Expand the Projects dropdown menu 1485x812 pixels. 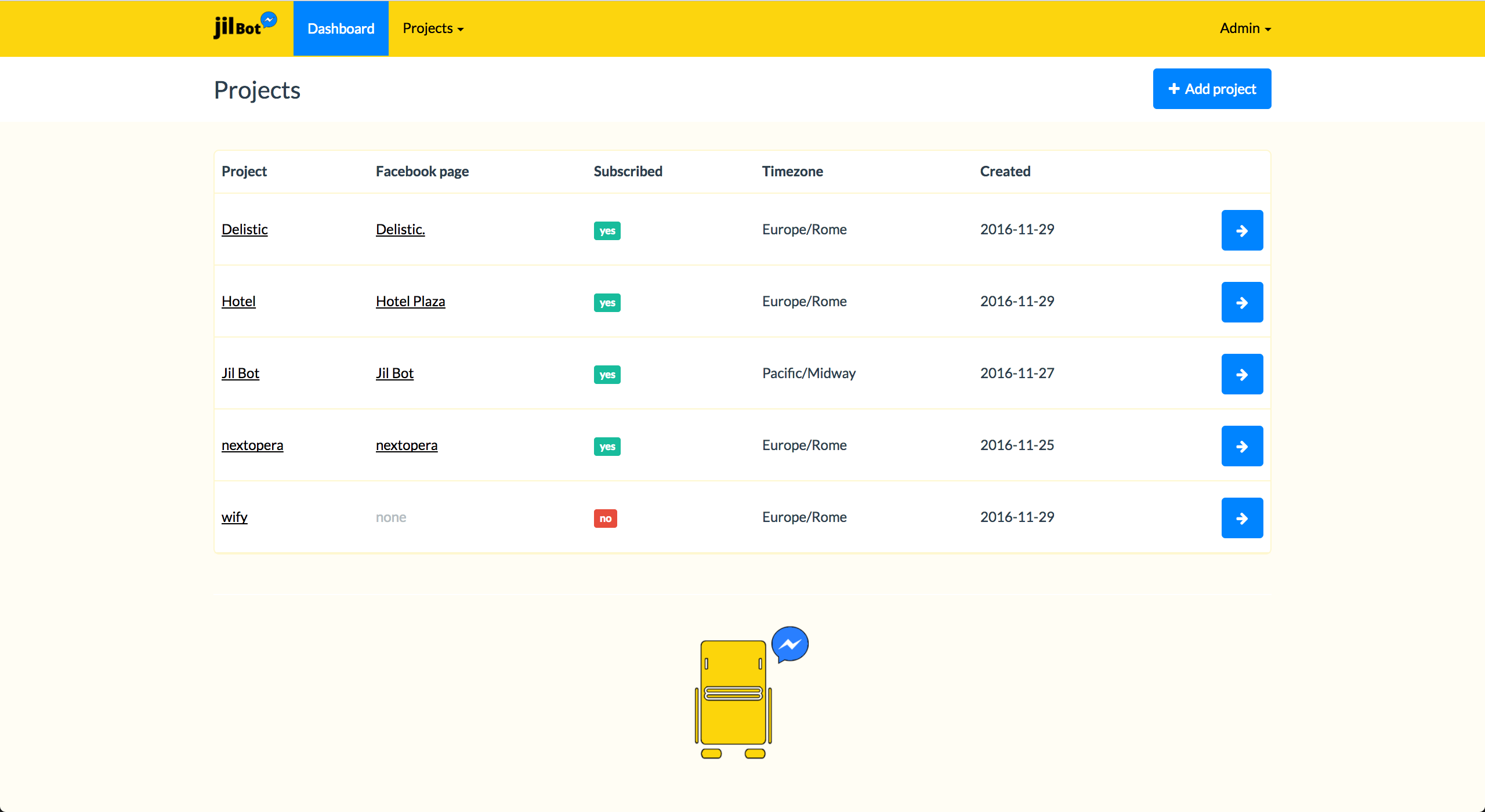(433, 28)
